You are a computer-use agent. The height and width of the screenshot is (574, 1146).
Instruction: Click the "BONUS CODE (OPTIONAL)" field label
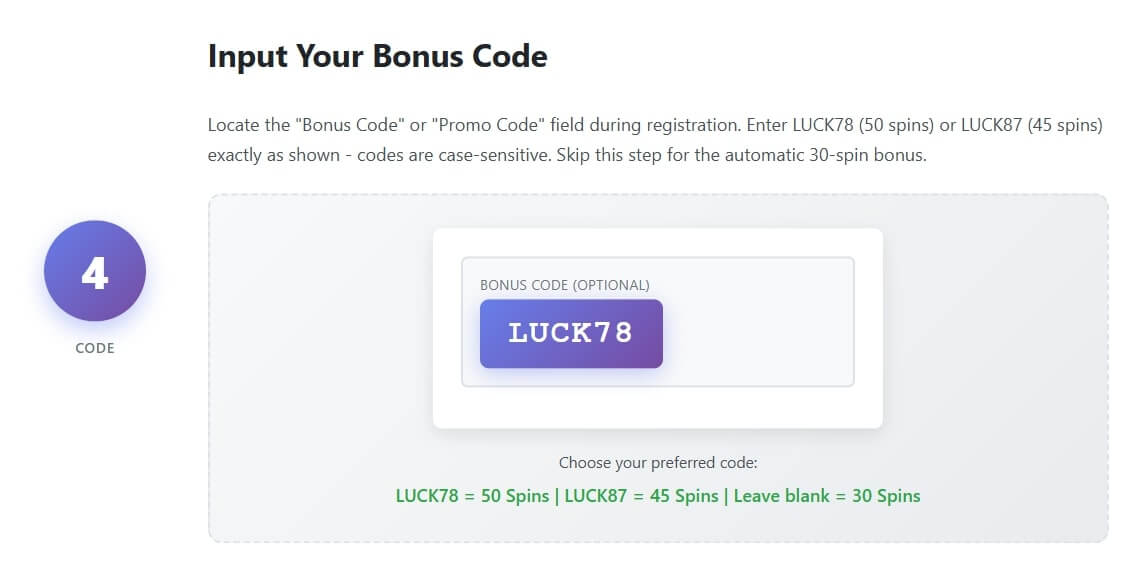[x=565, y=285]
